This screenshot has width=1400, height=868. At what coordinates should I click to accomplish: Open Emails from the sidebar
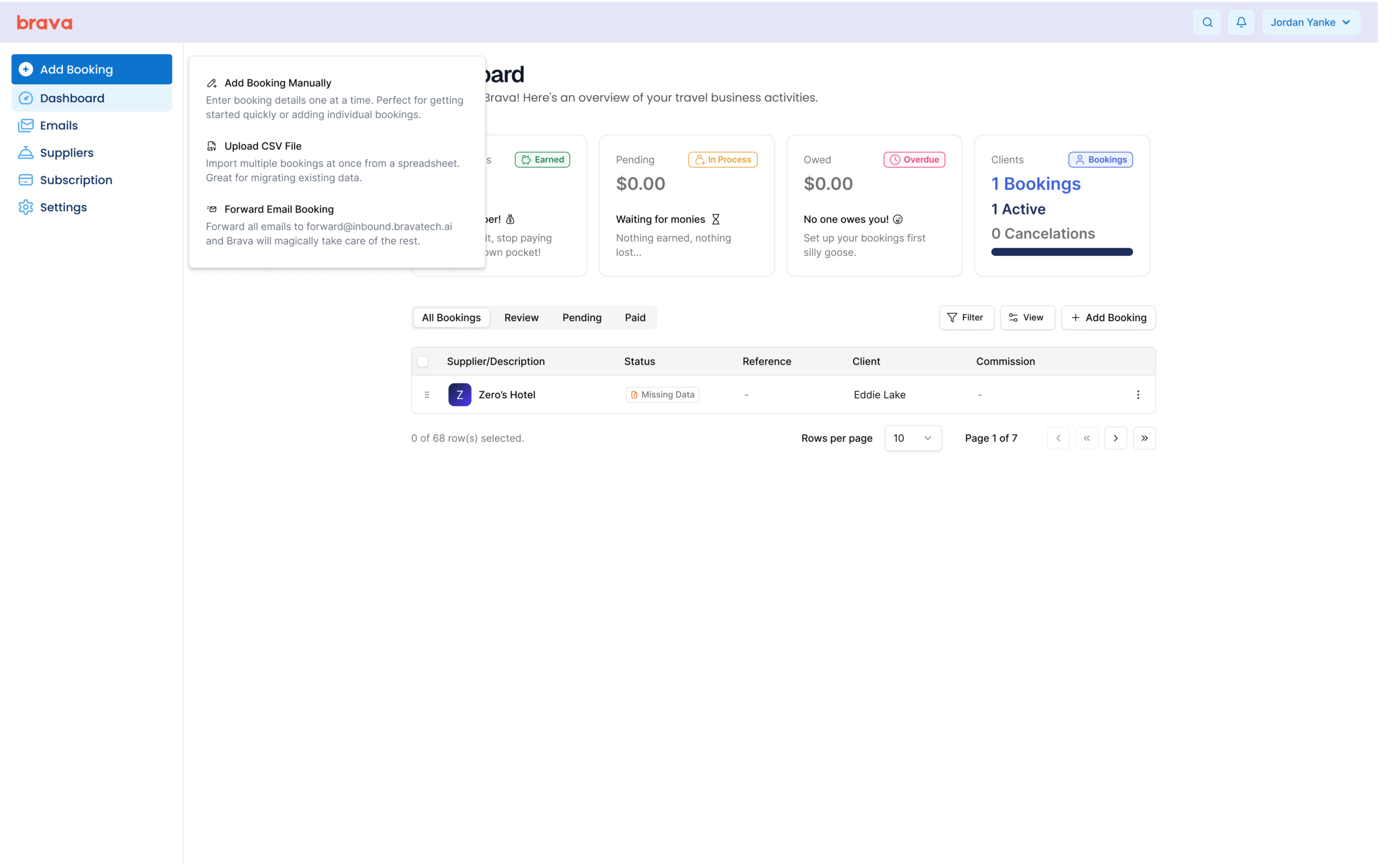[x=59, y=125]
